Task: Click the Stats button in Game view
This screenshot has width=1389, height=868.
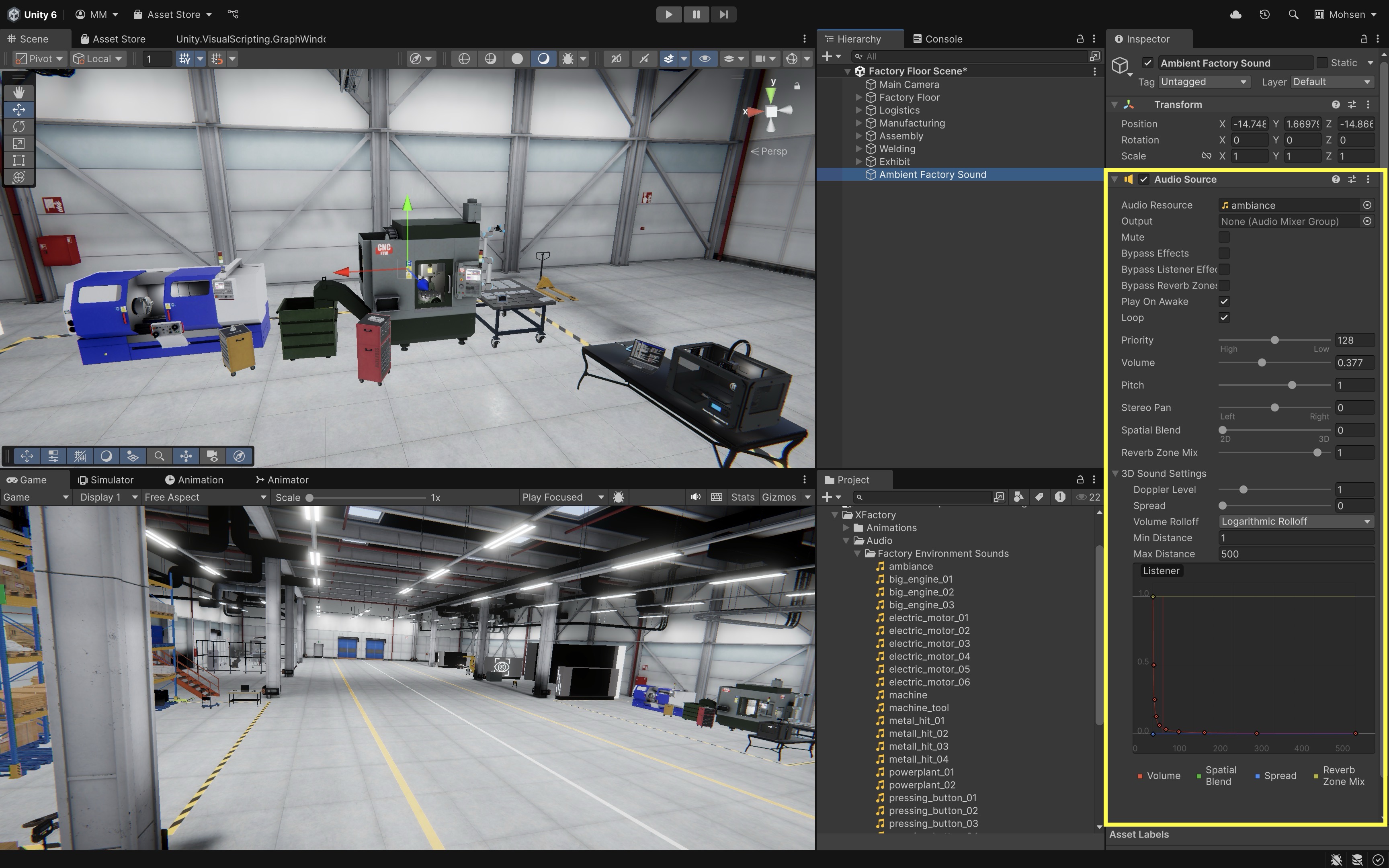Action: tap(742, 497)
